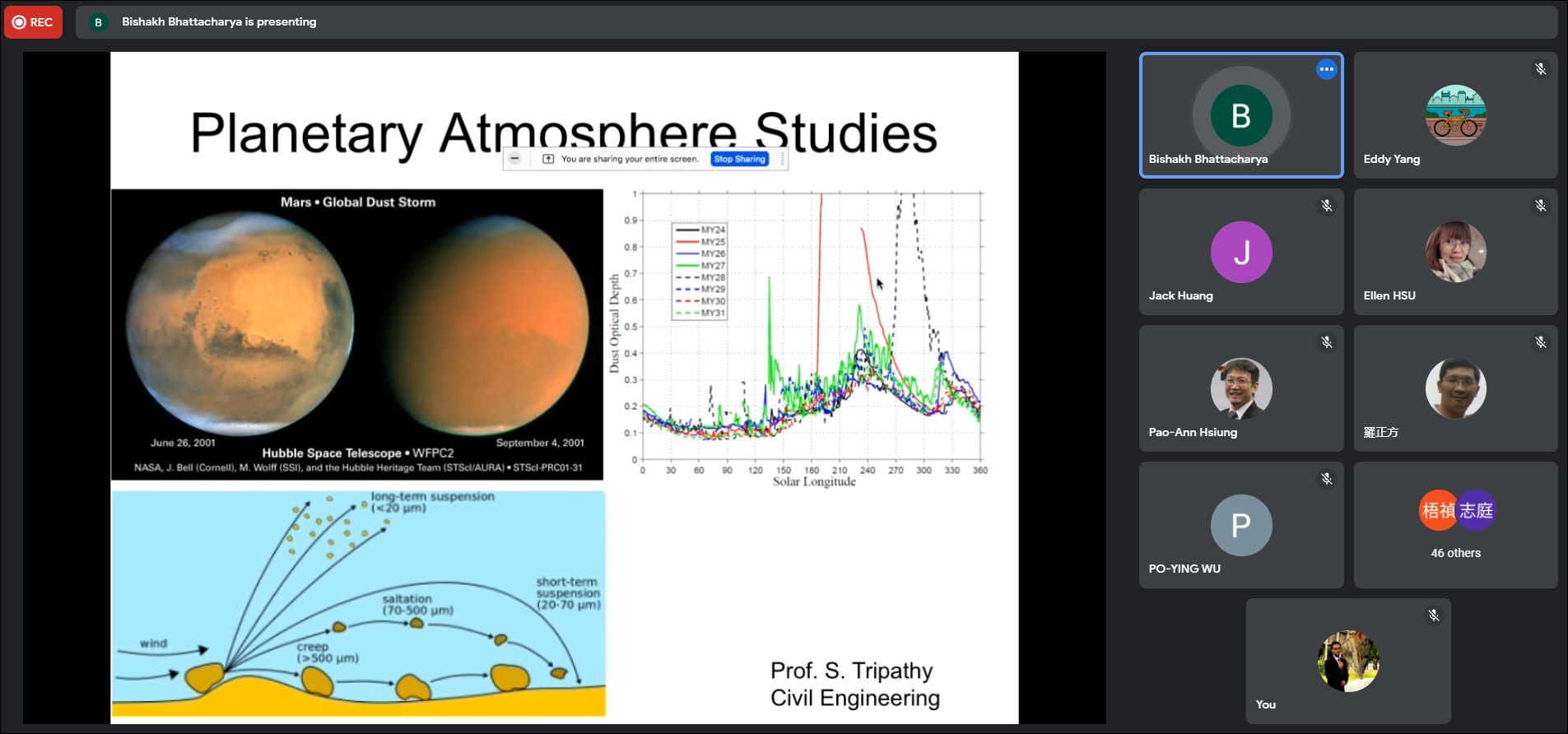Viewport: 1568px width, 734px height.
Task: Click Pao-Ann Hsiung's muted mic icon
Action: tap(1326, 342)
